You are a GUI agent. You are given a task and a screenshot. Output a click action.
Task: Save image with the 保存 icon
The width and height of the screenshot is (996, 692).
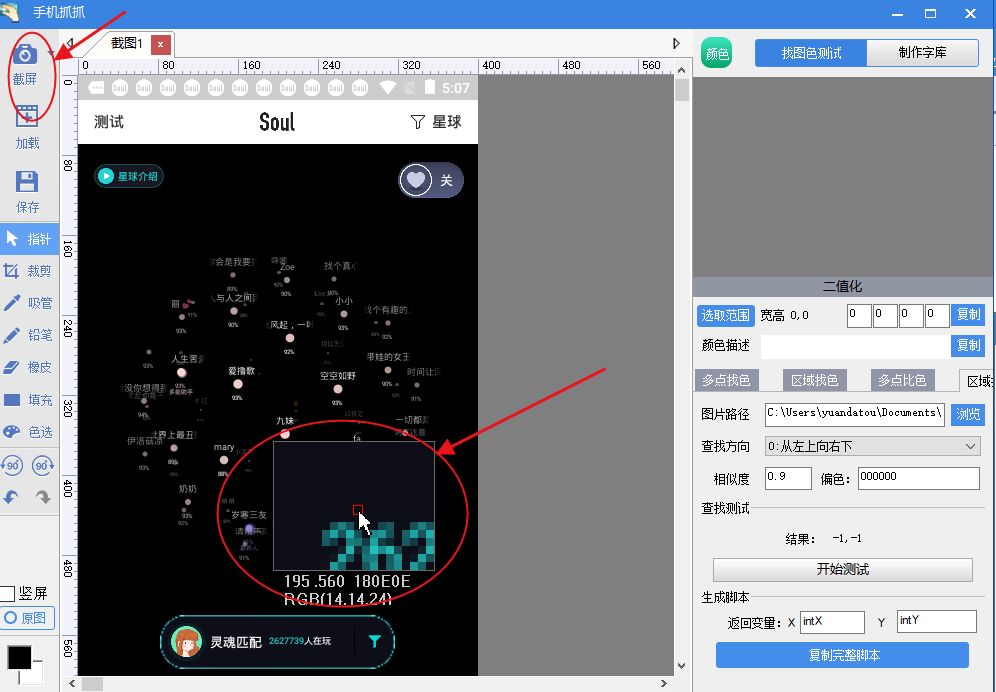point(27,182)
